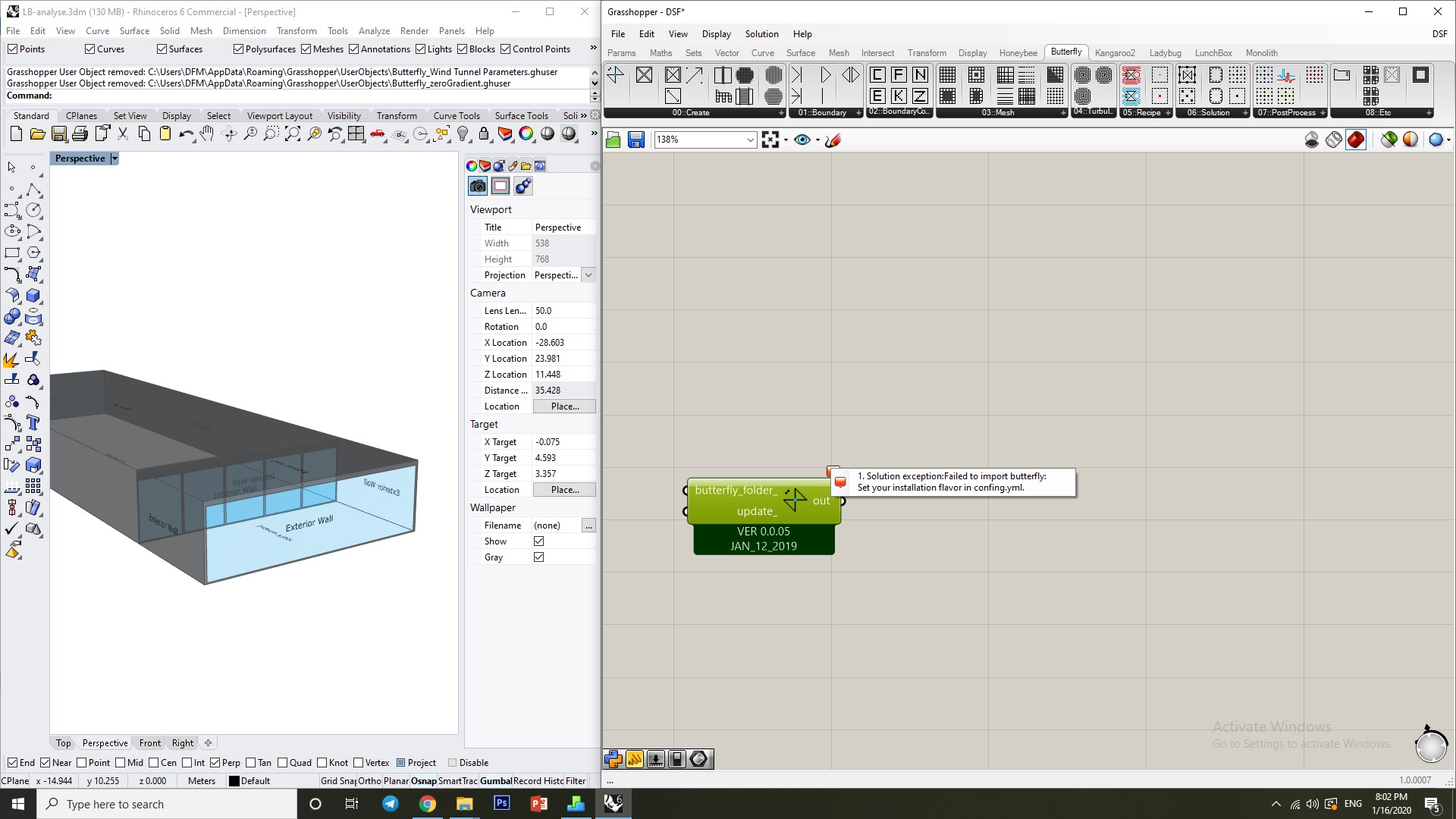
Task: Open the Perspective viewport title dropdown arrow
Action: (x=115, y=158)
